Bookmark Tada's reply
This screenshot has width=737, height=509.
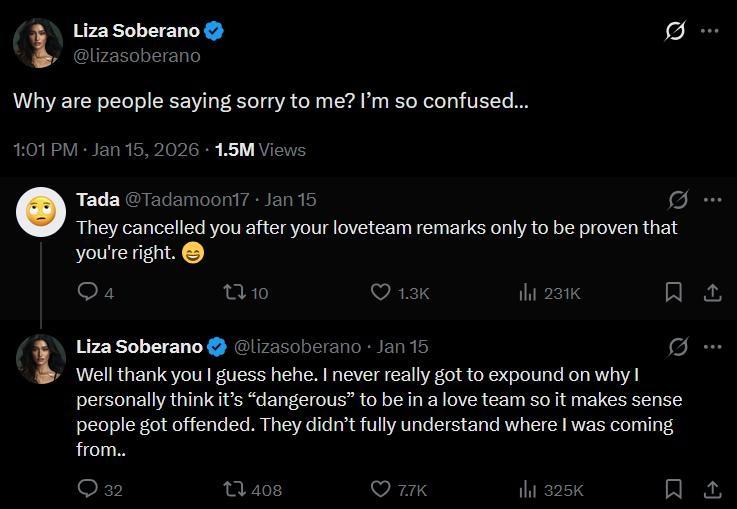point(674,292)
